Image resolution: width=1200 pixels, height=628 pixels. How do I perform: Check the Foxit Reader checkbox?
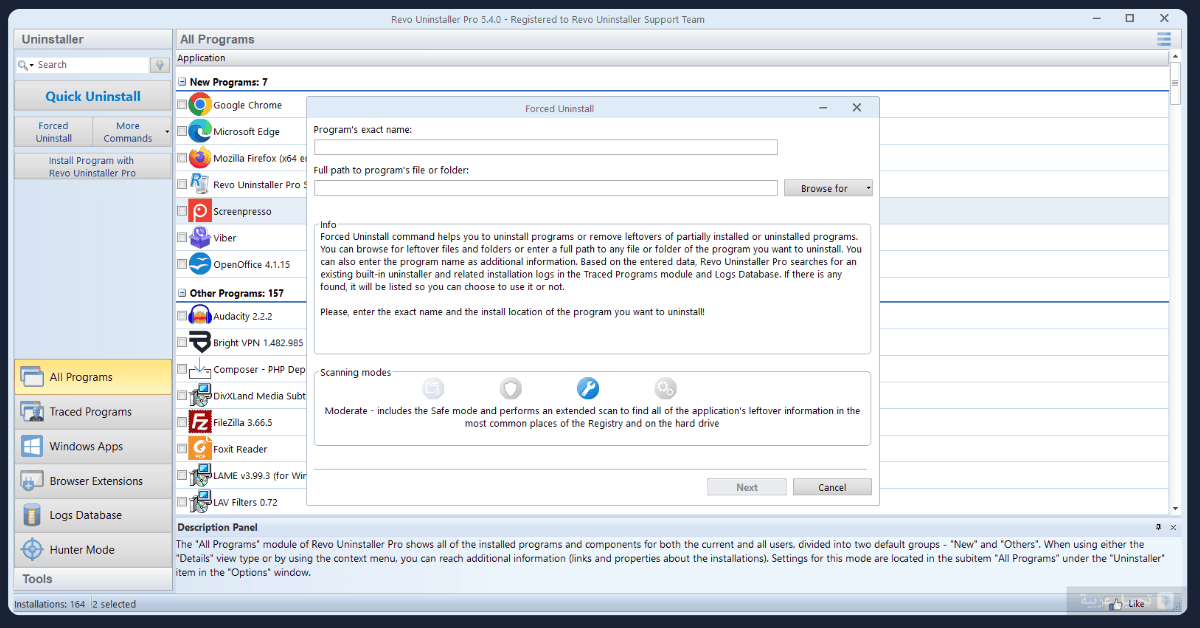tap(181, 448)
